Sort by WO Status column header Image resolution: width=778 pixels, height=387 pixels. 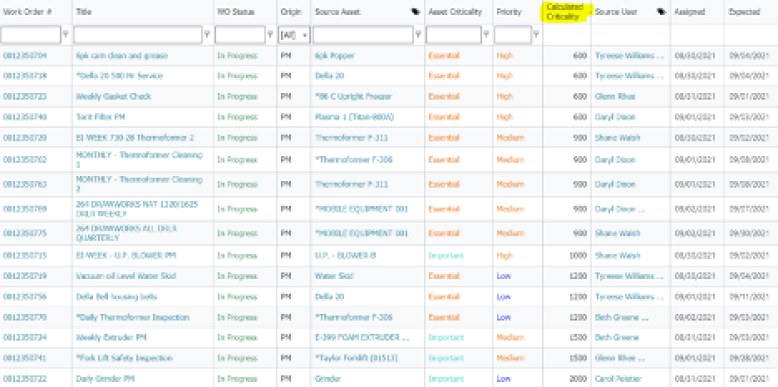click(236, 12)
